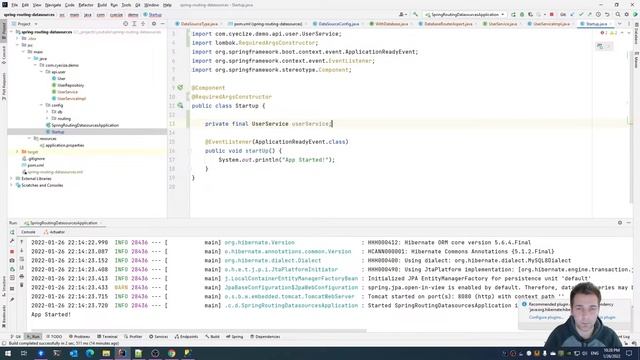The width and height of the screenshot is (640, 360).
Task: Clear console output with trash icon
Action: click(22, 285)
